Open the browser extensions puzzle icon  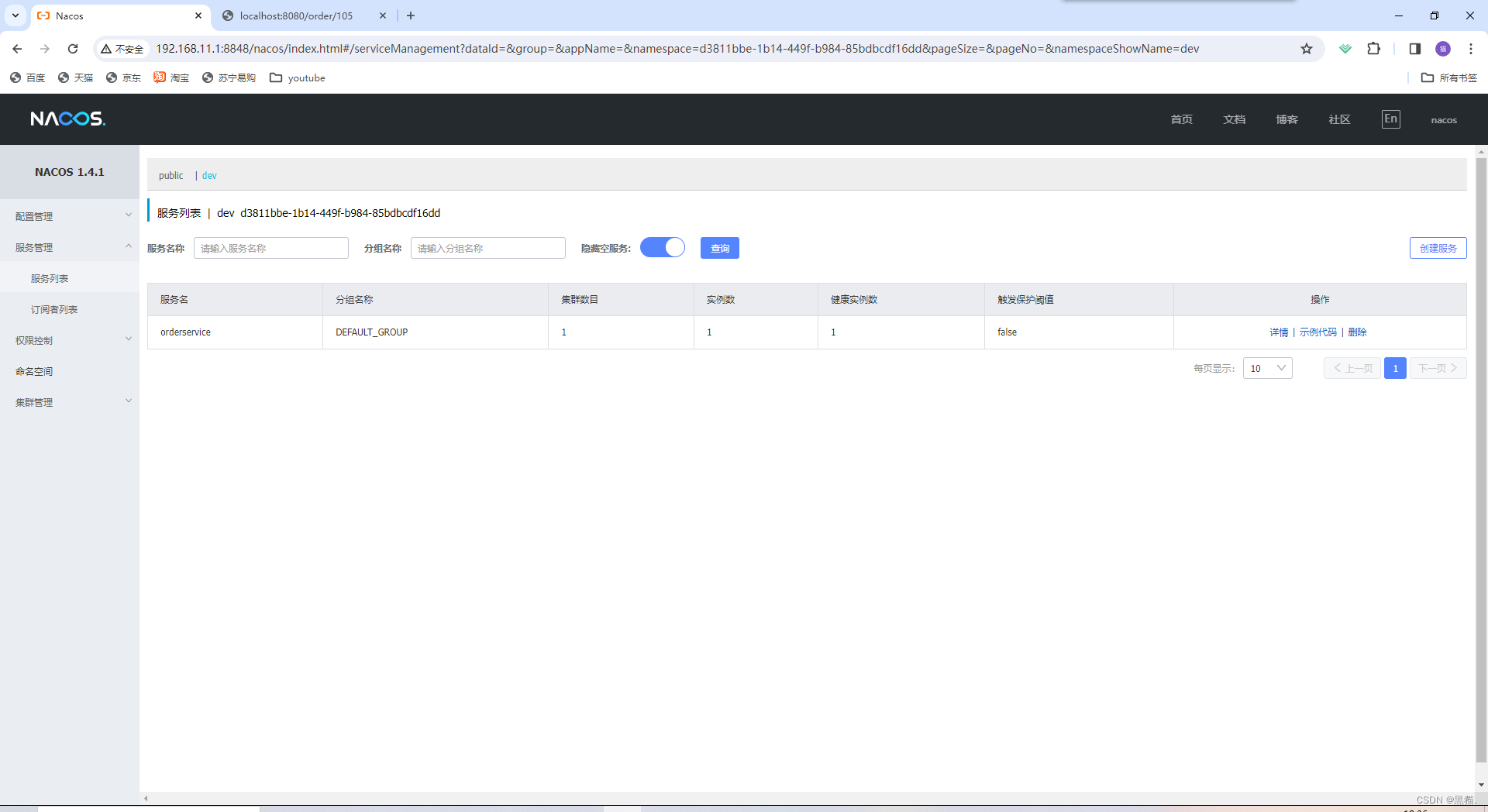point(1373,49)
